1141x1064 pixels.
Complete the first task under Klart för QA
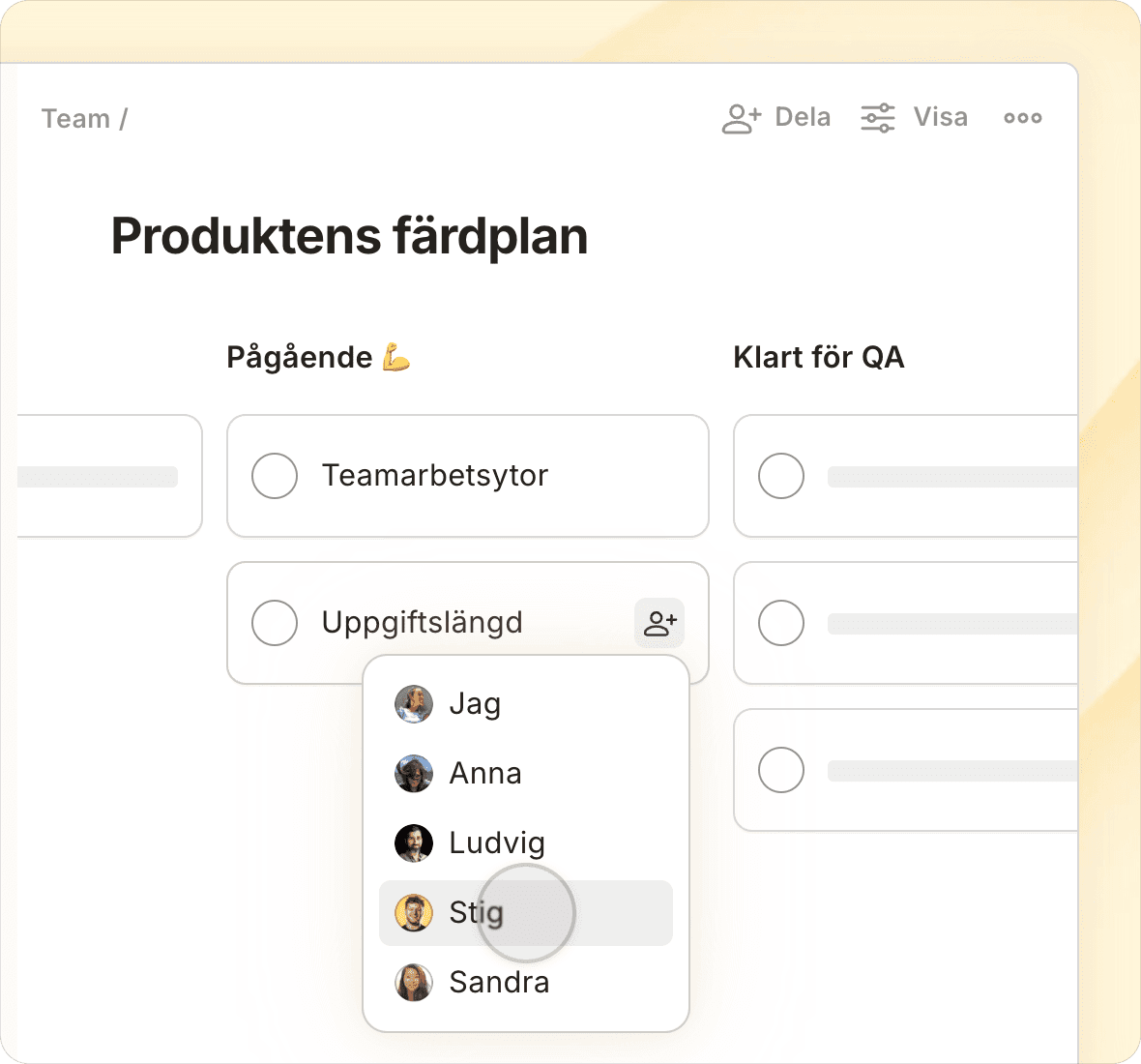tap(781, 476)
